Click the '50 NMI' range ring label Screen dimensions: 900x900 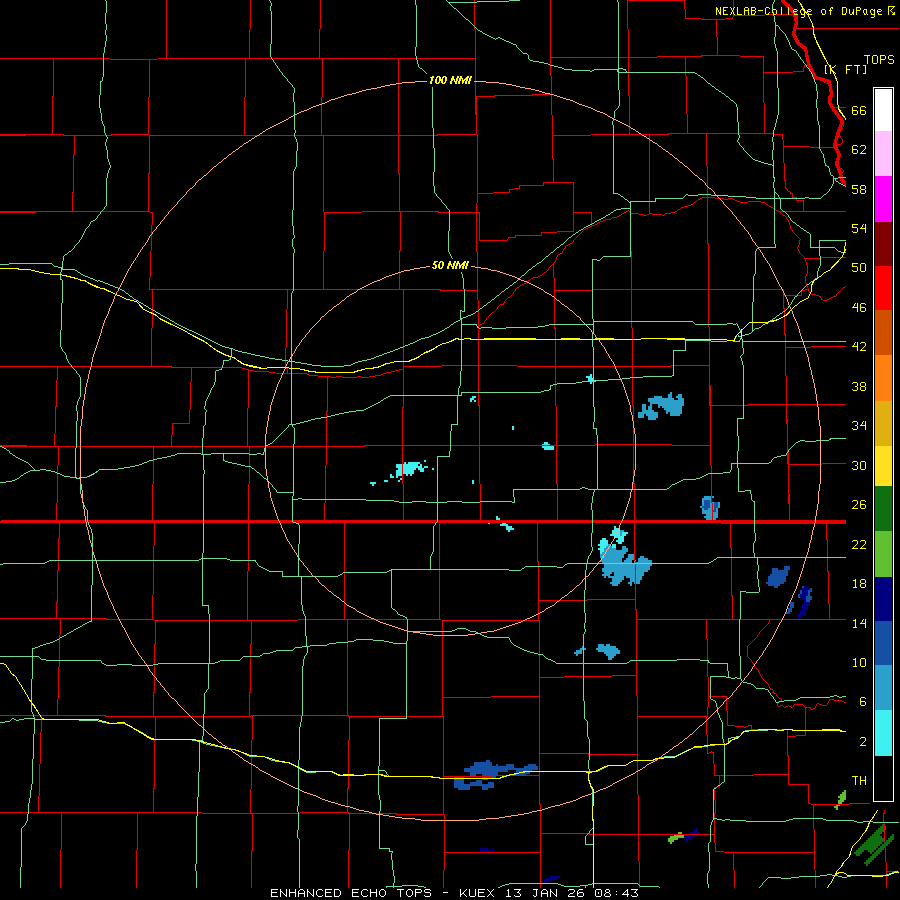pyautogui.click(x=450, y=265)
